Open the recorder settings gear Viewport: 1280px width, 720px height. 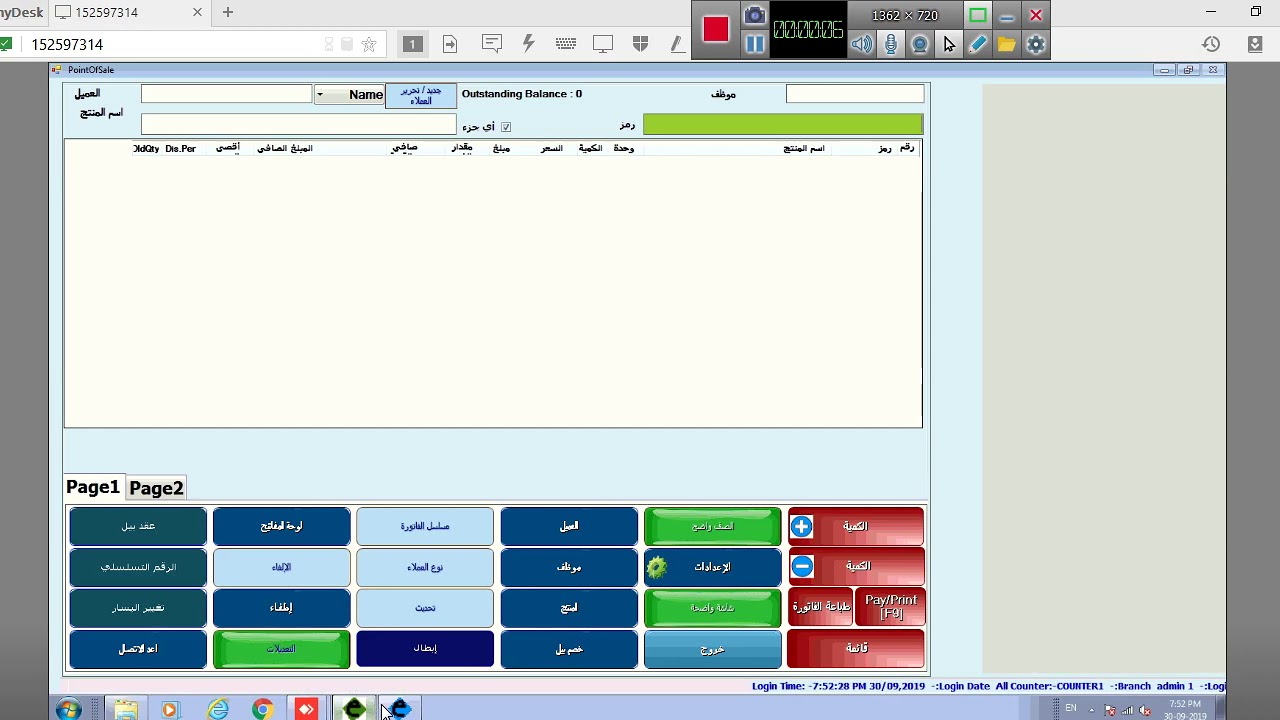pyautogui.click(x=1035, y=44)
